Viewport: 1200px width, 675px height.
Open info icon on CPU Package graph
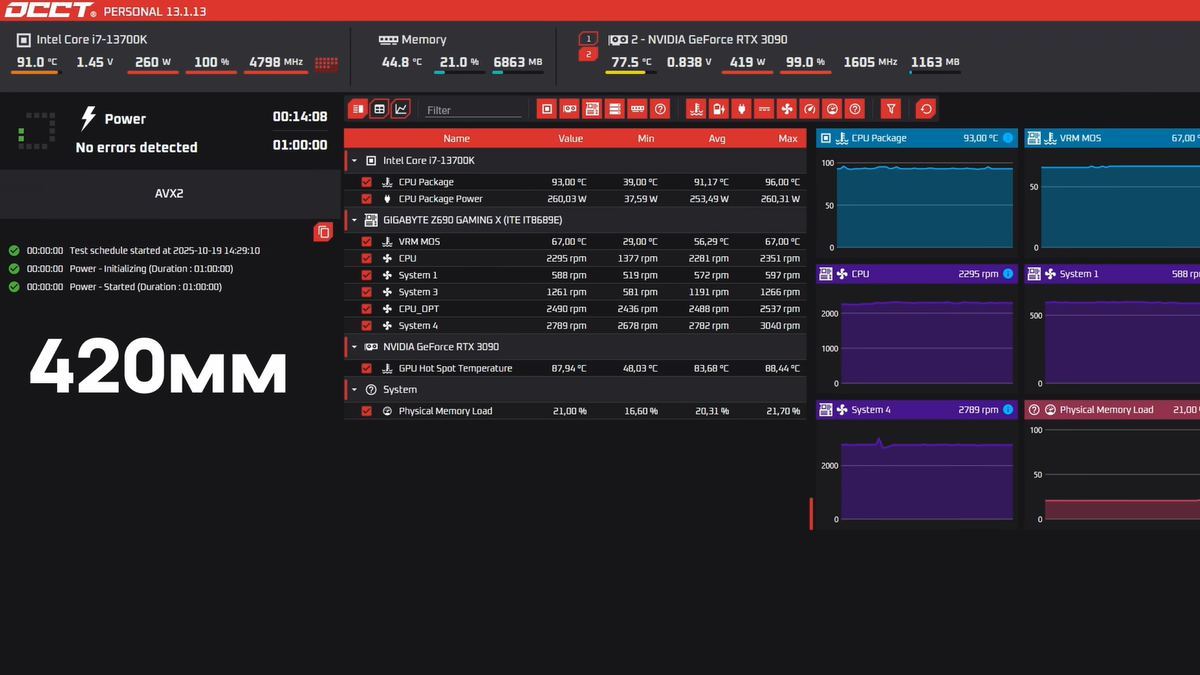1007,138
